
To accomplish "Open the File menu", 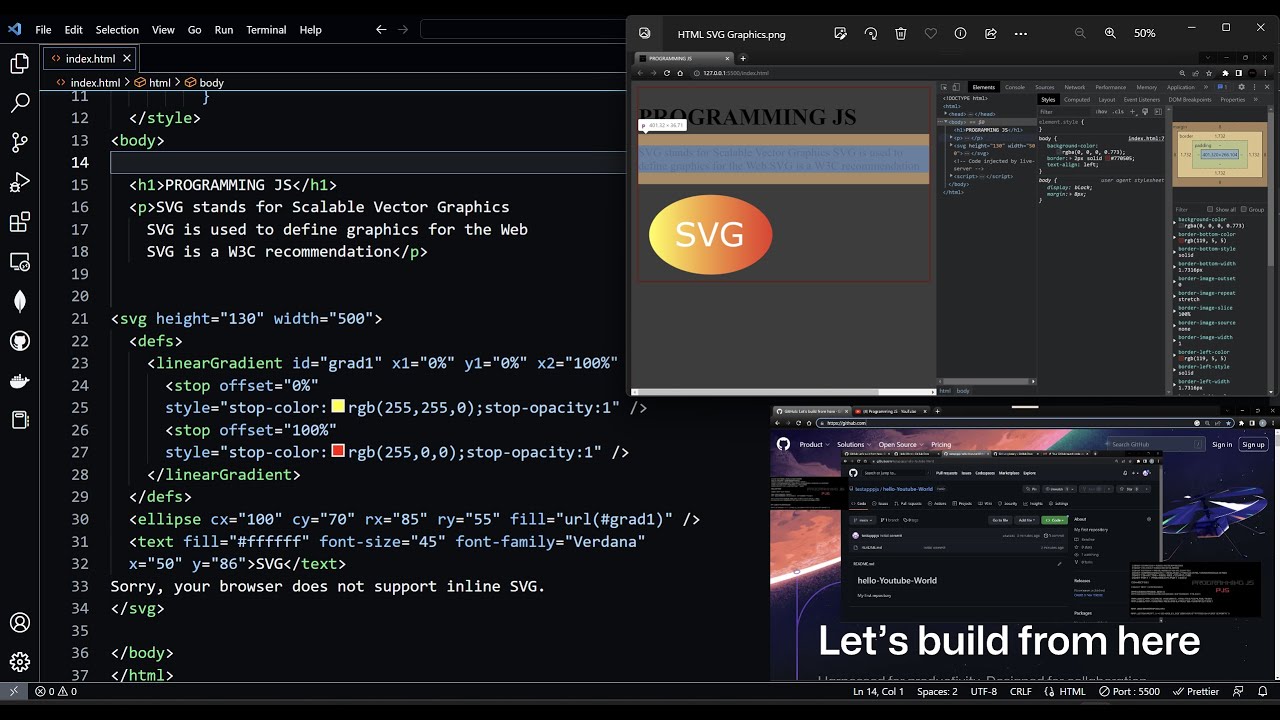I will pyautogui.click(x=43, y=30).
